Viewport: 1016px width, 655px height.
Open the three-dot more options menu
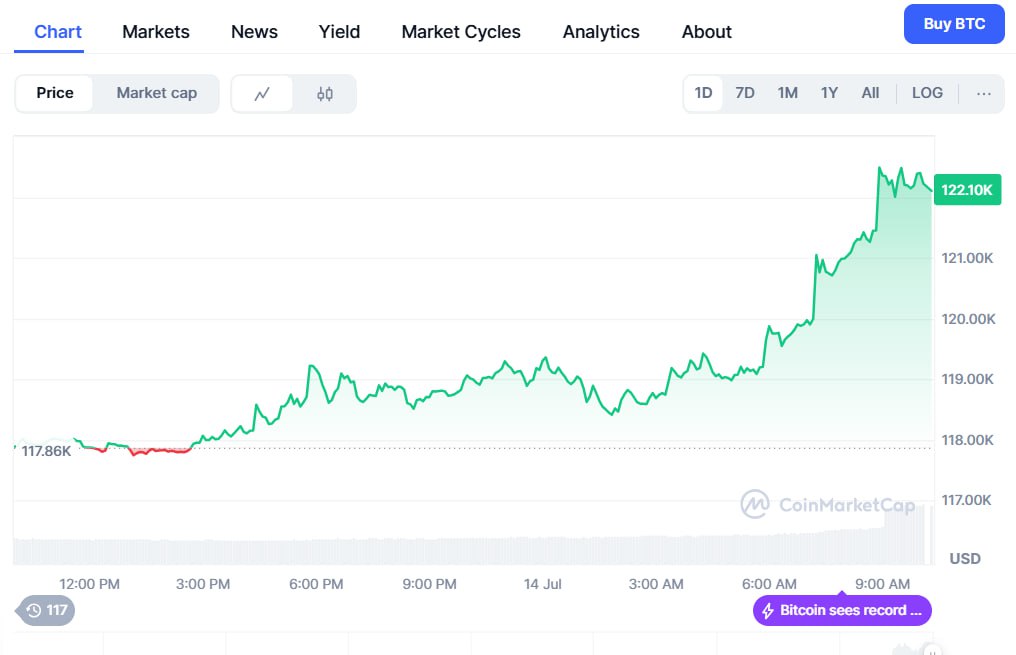click(983, 93)
